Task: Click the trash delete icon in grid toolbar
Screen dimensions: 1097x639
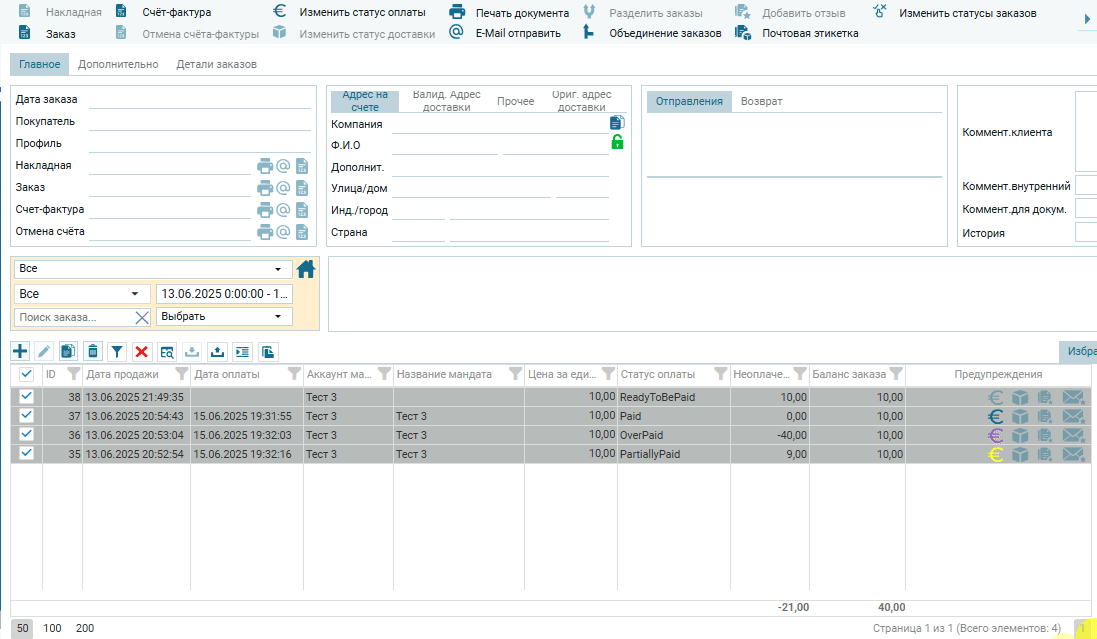Action: pos(93,351)
